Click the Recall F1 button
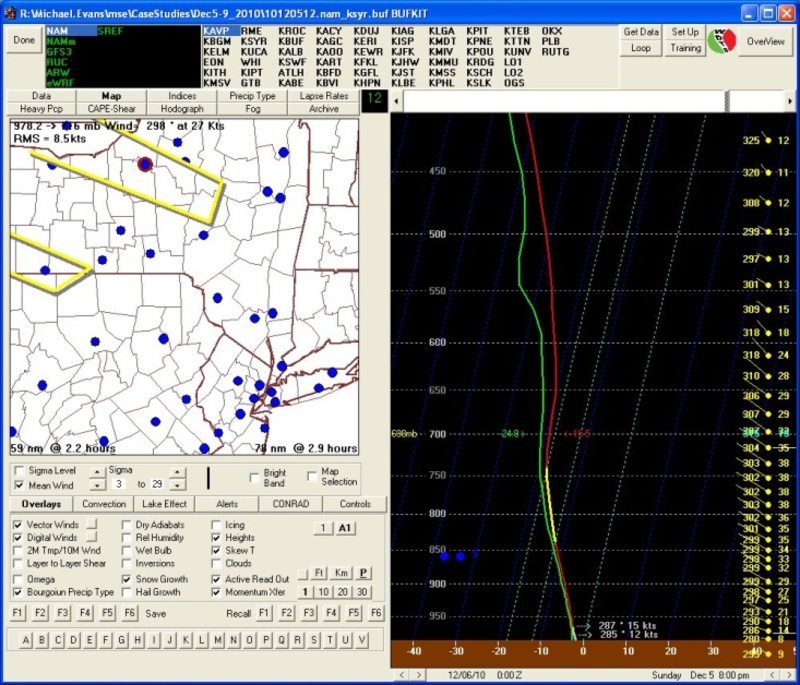The width and height of the screenshot is (800, 685). point(264,613)
